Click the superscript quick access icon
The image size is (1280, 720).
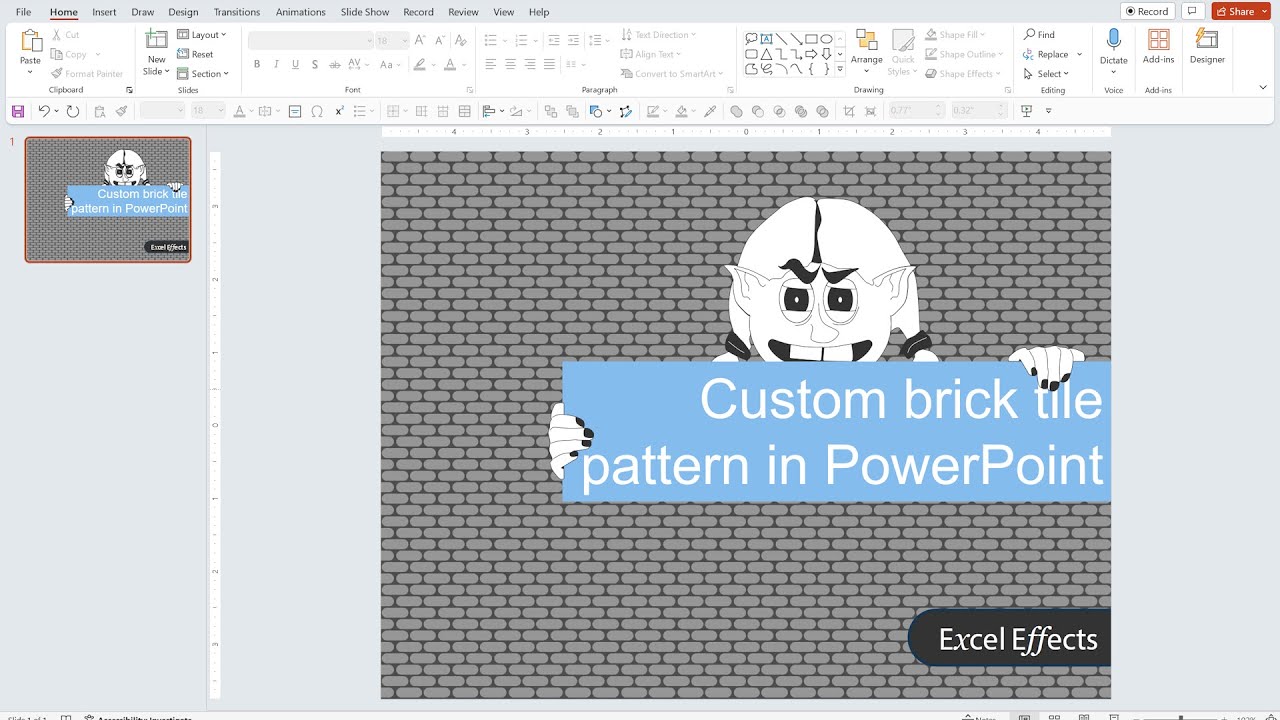[x=340, y=111]
